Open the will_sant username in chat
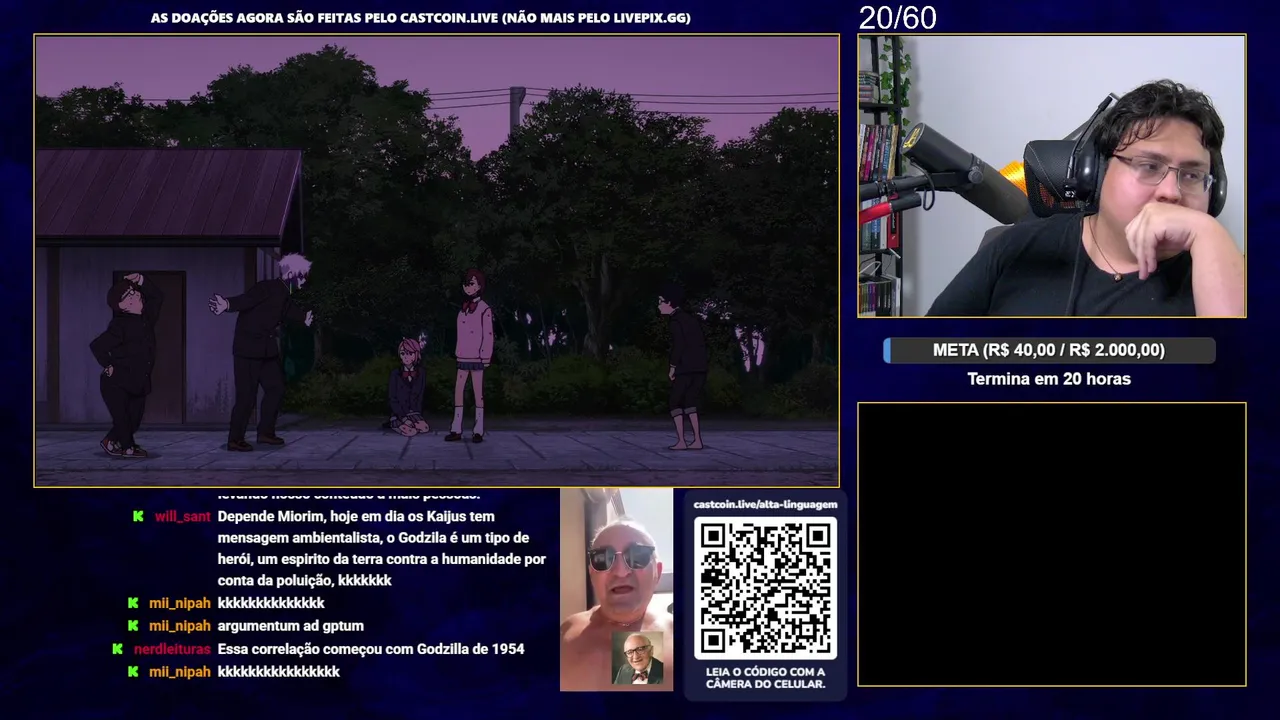 point(183,517)
